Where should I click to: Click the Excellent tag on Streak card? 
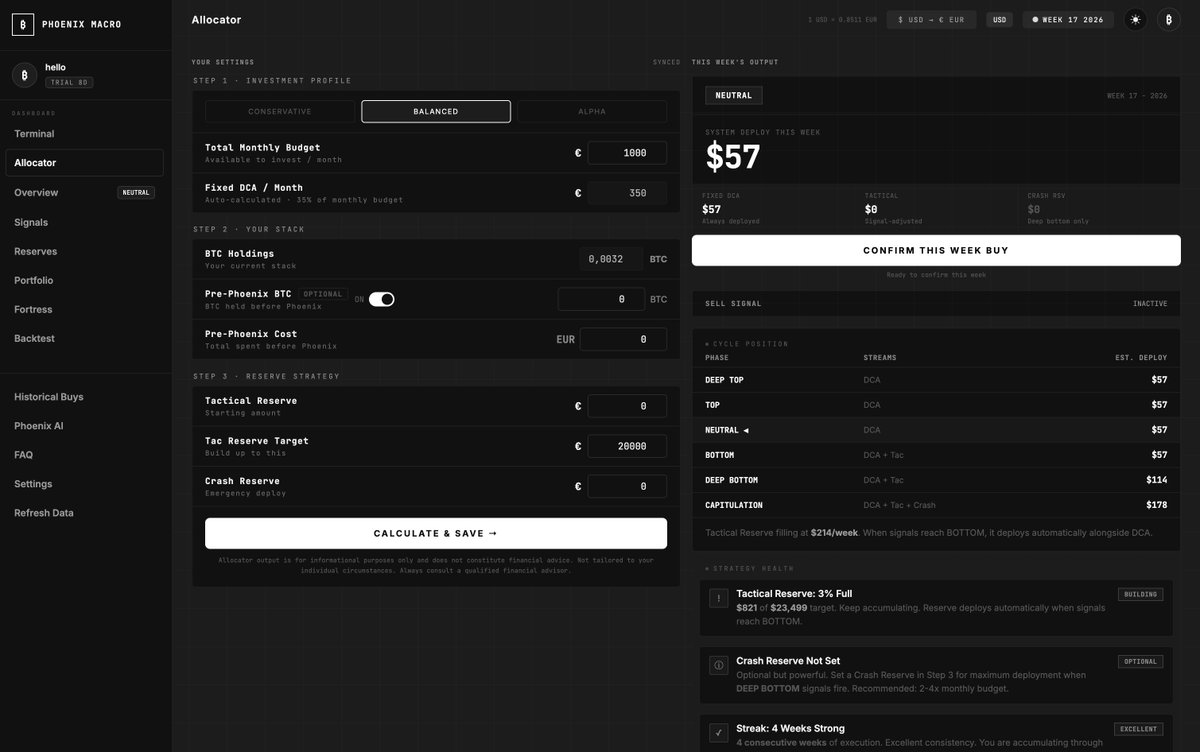(1138, 729)
